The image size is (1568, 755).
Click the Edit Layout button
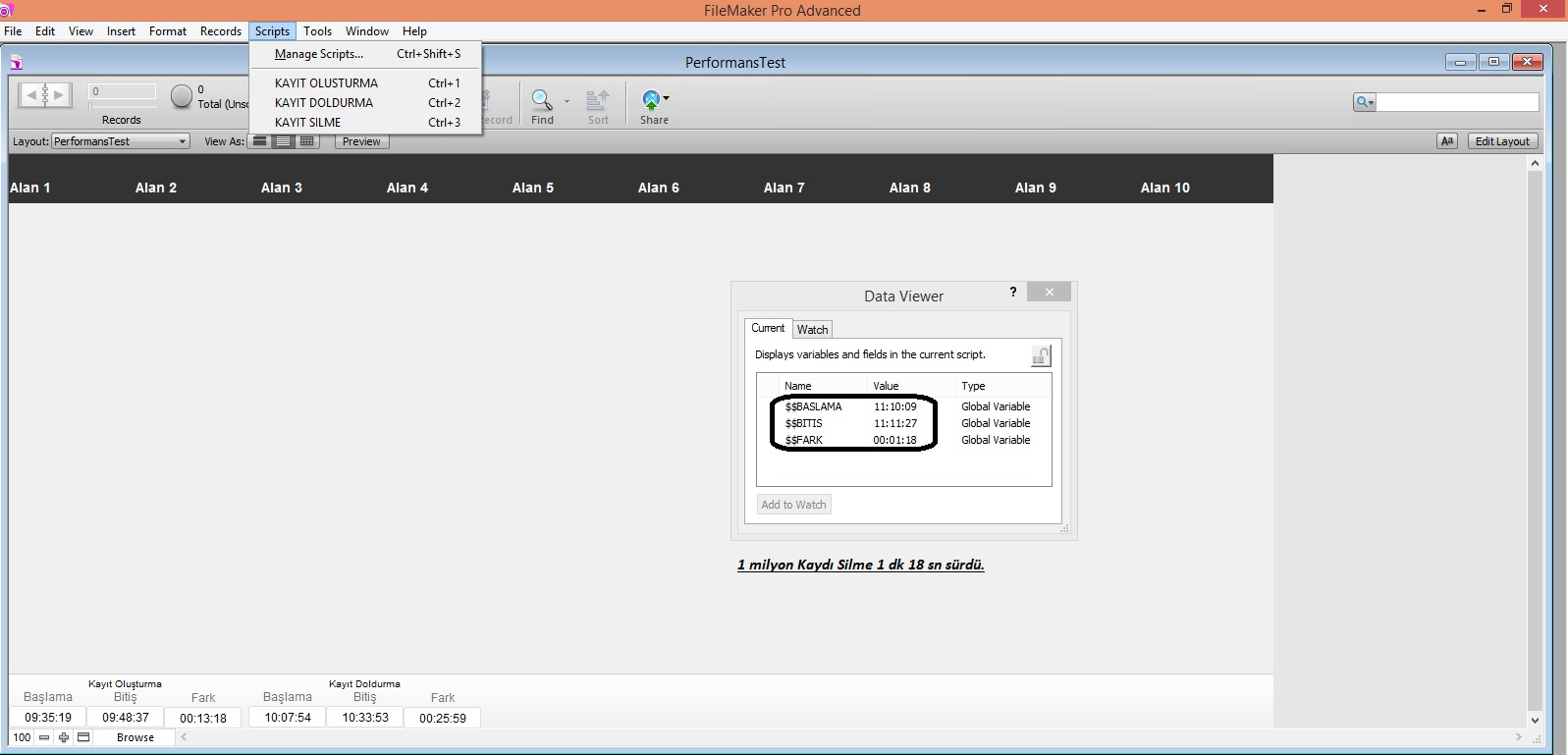coord(1501,141)
